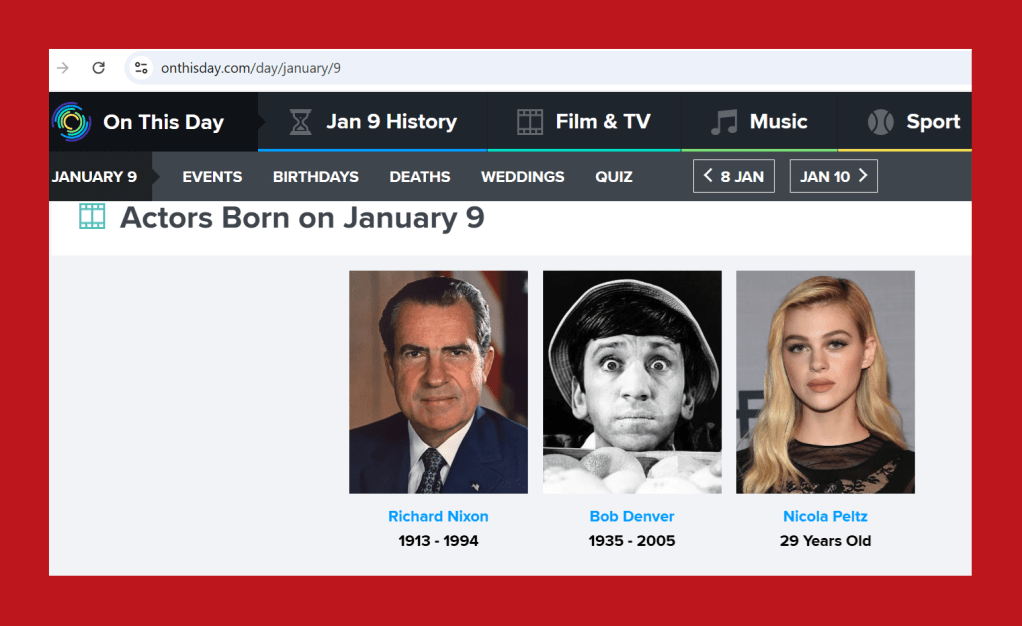The width and height of the screenshot is (1022, 626).
Task: Select the film reel icon in Film & TV
Action: tap(530, 122)
